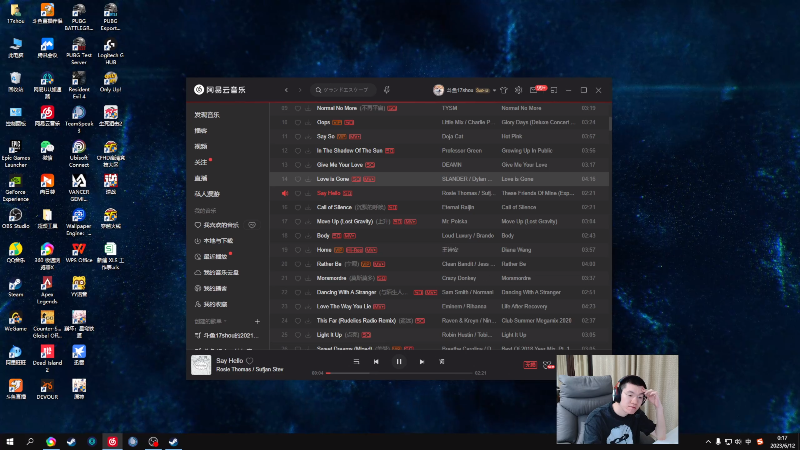Skip to previous track

click(x=376, y=362)
